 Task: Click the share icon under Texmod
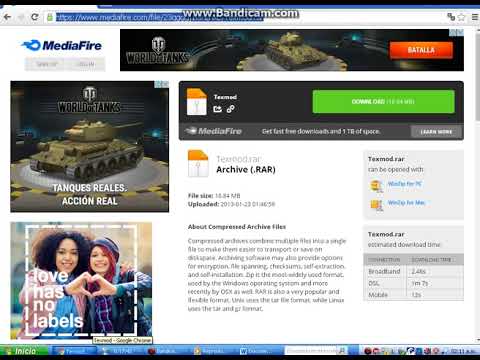click(217, 109)
